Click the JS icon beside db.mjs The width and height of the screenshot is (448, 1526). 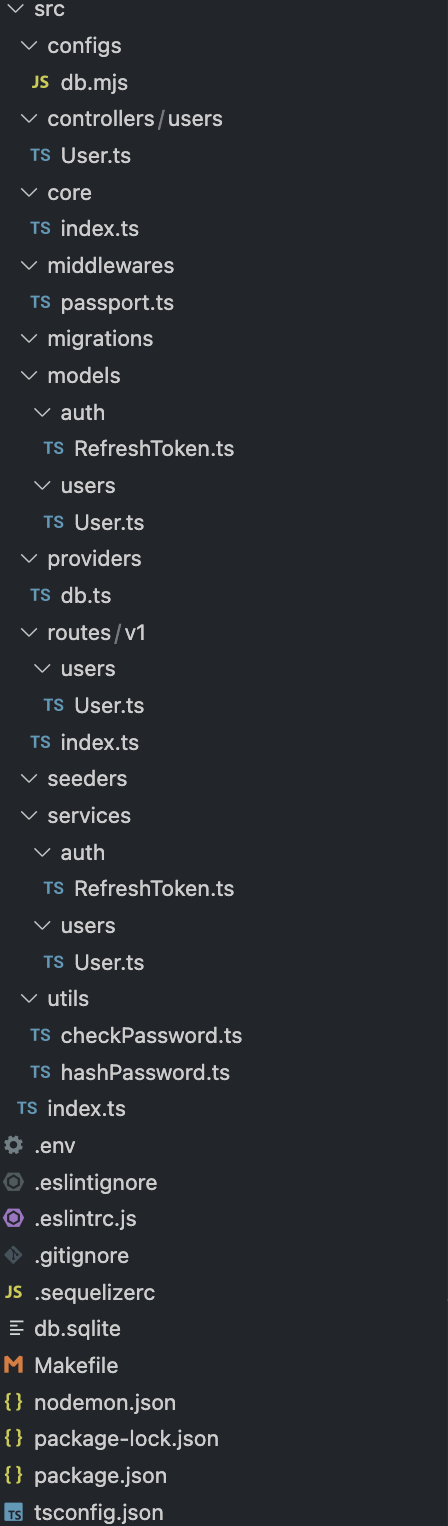click(40, 82)
